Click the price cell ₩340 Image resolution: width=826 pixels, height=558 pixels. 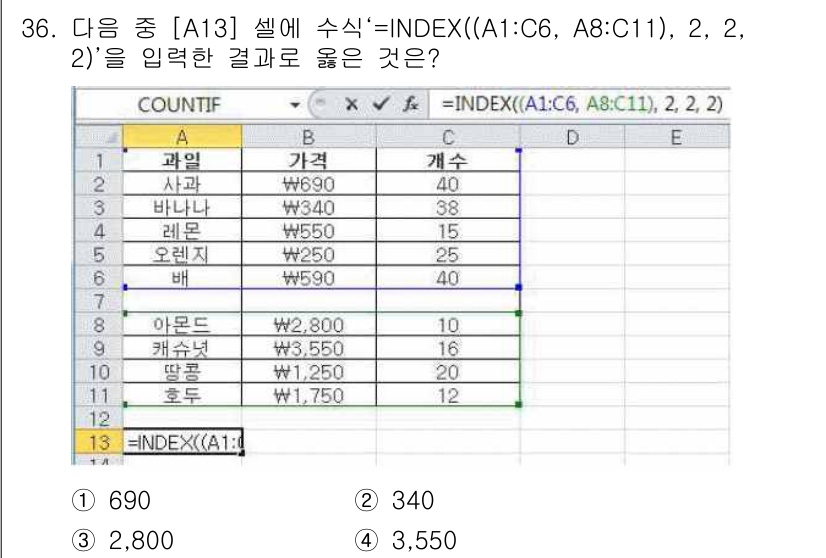click(309, 207)
